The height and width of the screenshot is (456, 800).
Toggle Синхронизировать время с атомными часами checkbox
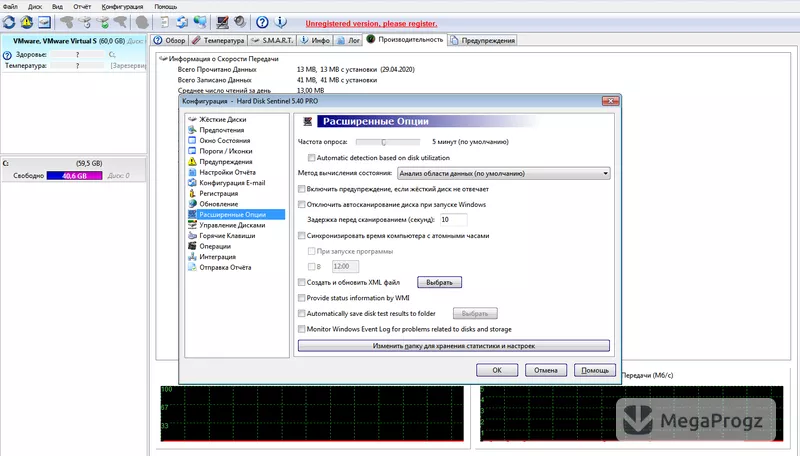click(302, 236)
